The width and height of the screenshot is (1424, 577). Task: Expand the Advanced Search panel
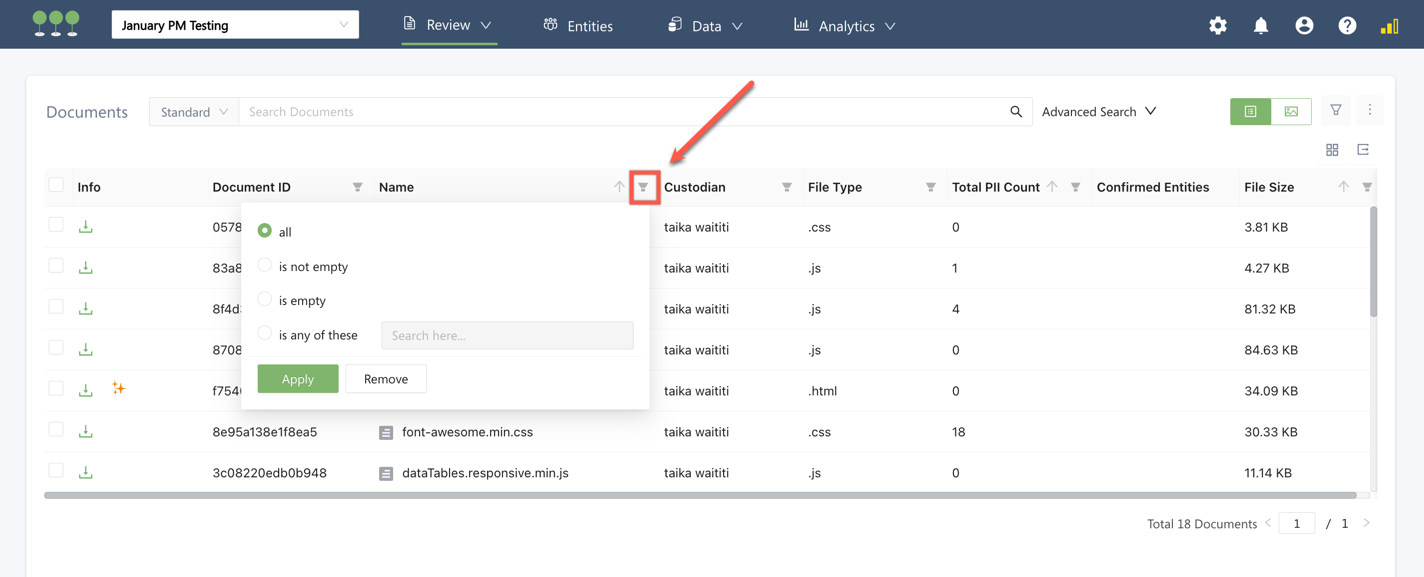(1099, 112)
